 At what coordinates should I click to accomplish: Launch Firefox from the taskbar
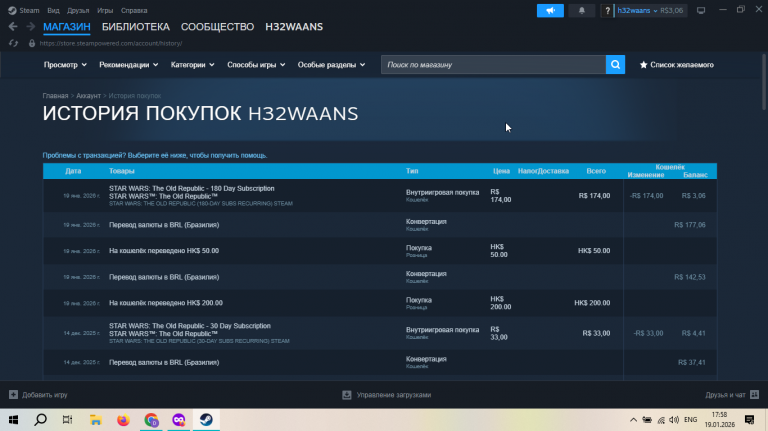(x=123, y=420)
